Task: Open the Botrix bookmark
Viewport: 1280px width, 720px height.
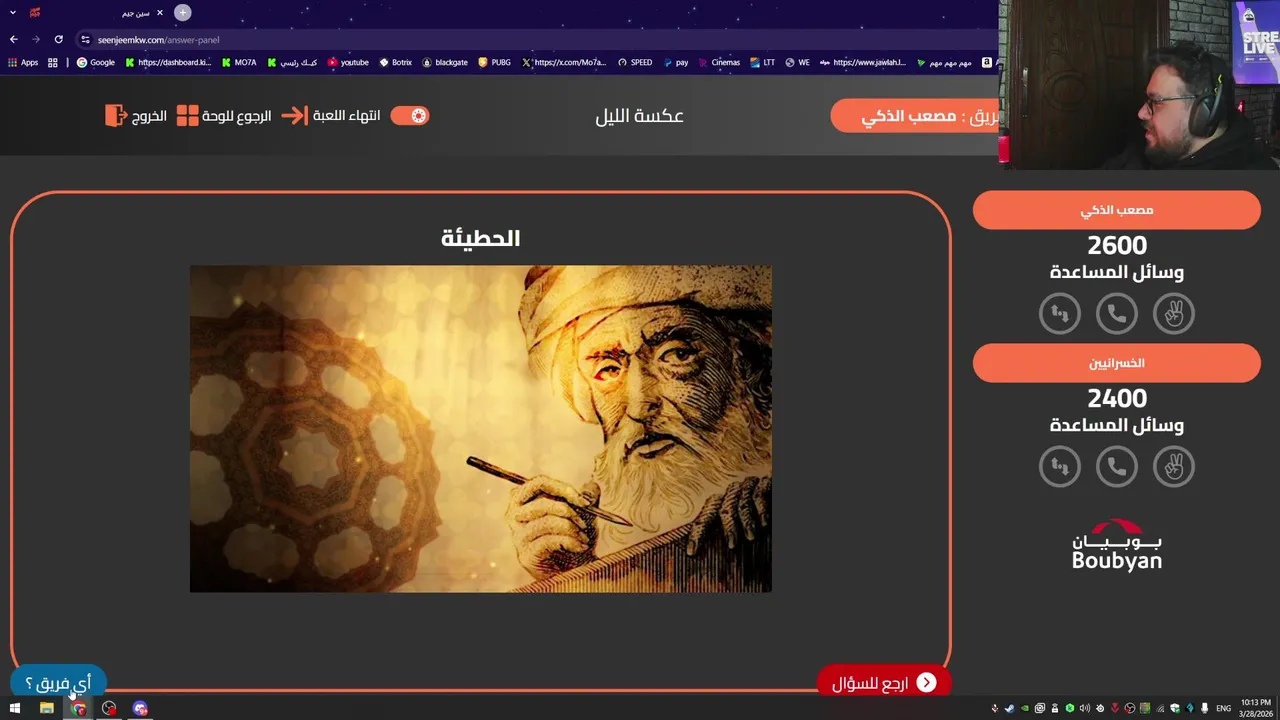Action: point(395,62)
